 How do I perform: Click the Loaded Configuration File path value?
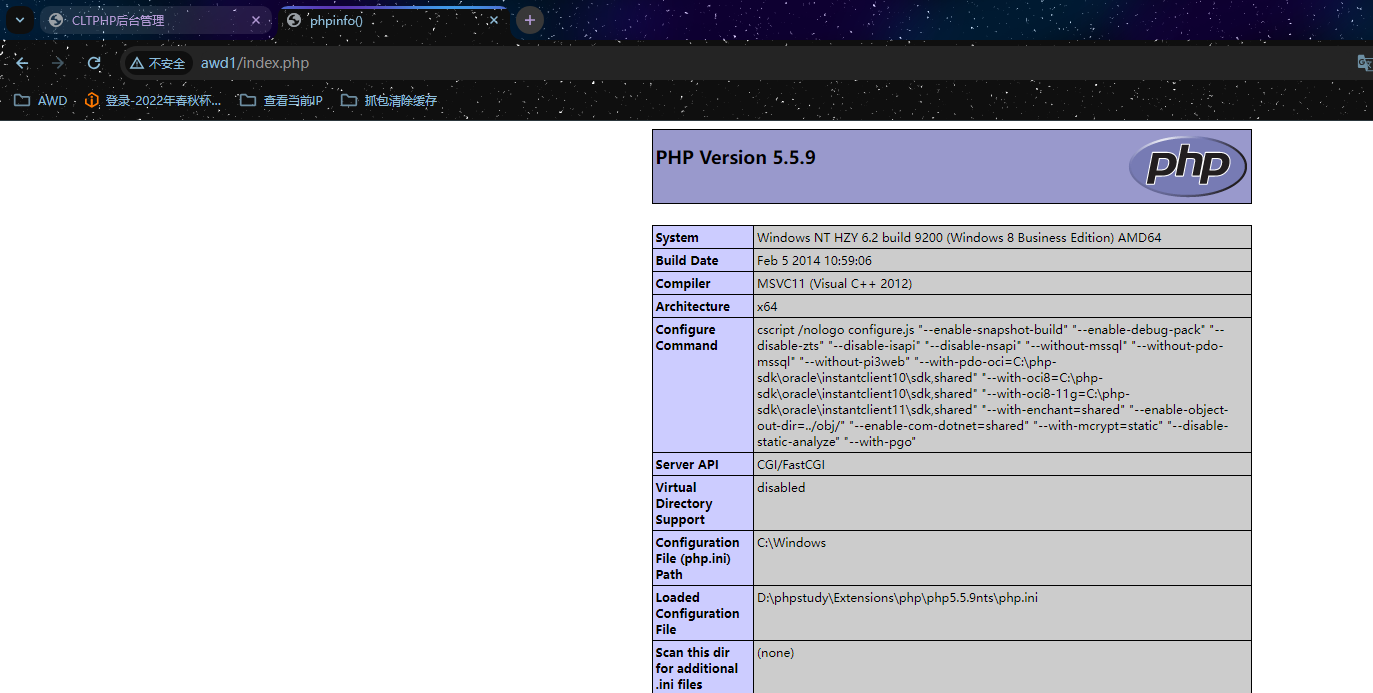(x=897, y=598)
